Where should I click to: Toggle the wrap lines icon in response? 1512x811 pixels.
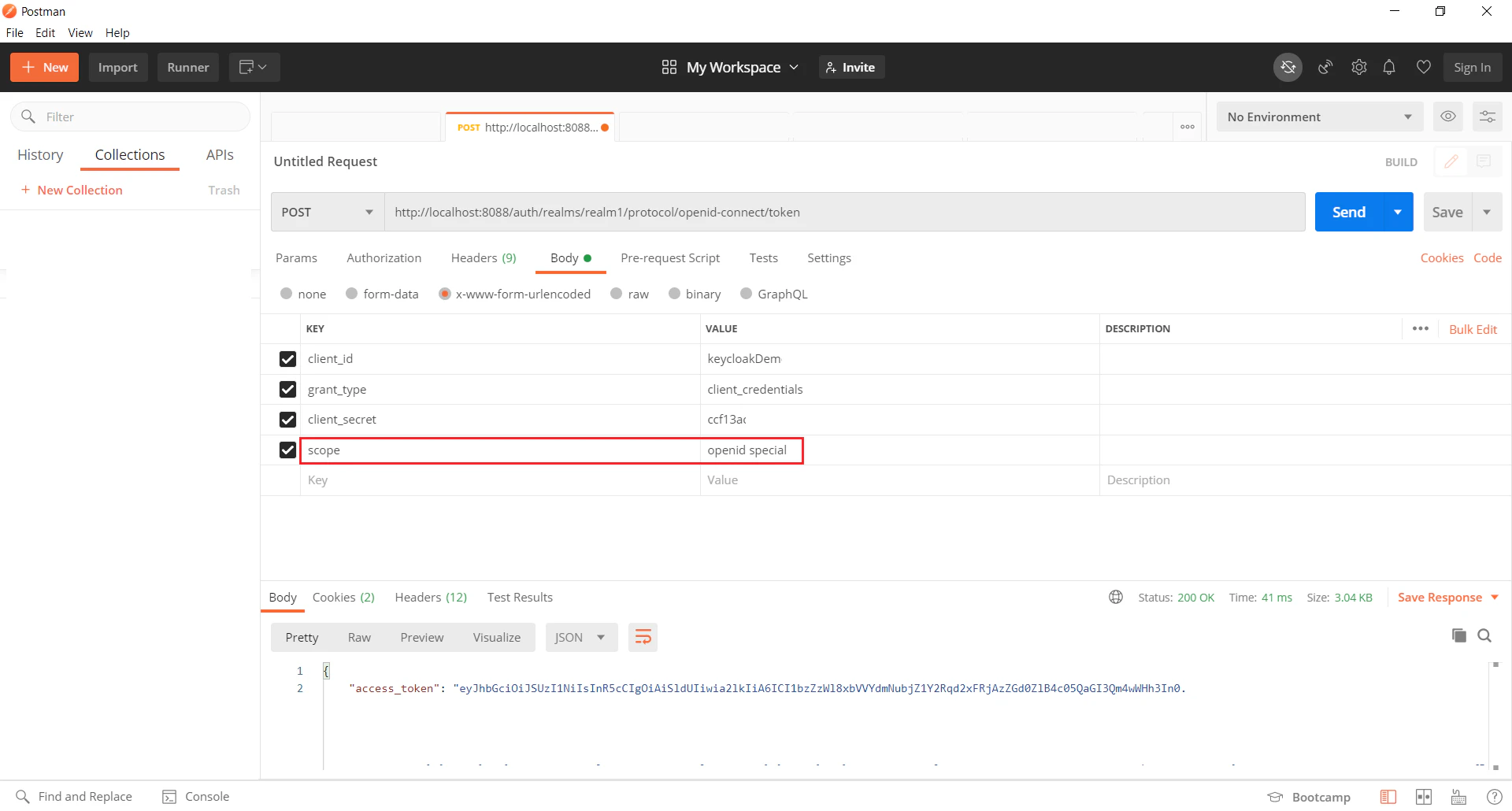tap(643, 637)
